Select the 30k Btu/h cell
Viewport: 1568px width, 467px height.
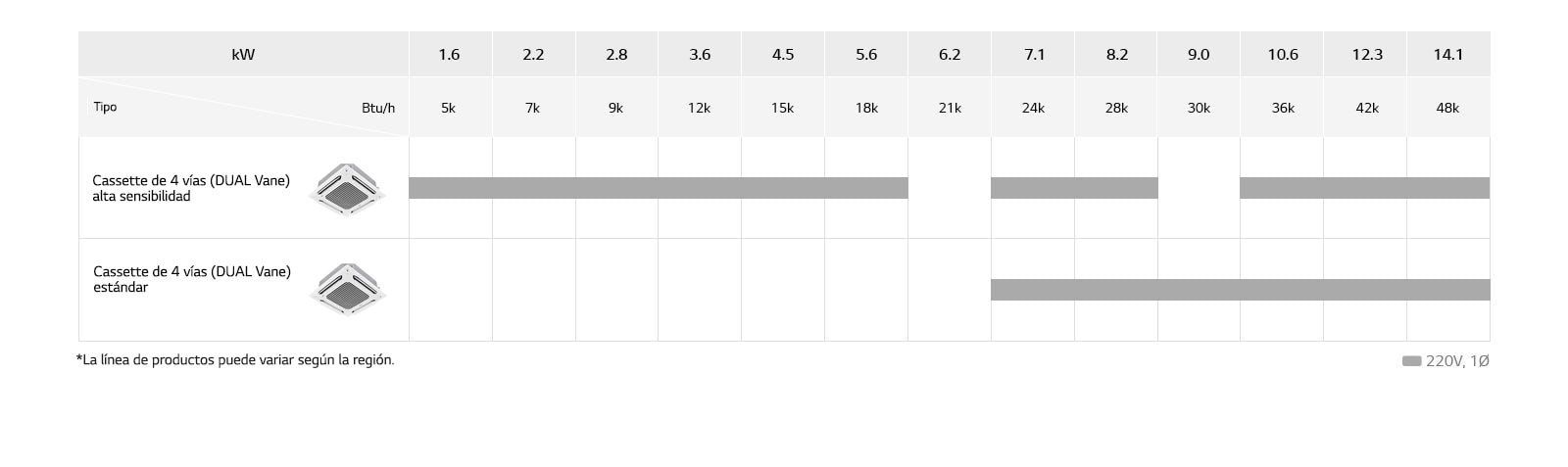[1199, 108]
